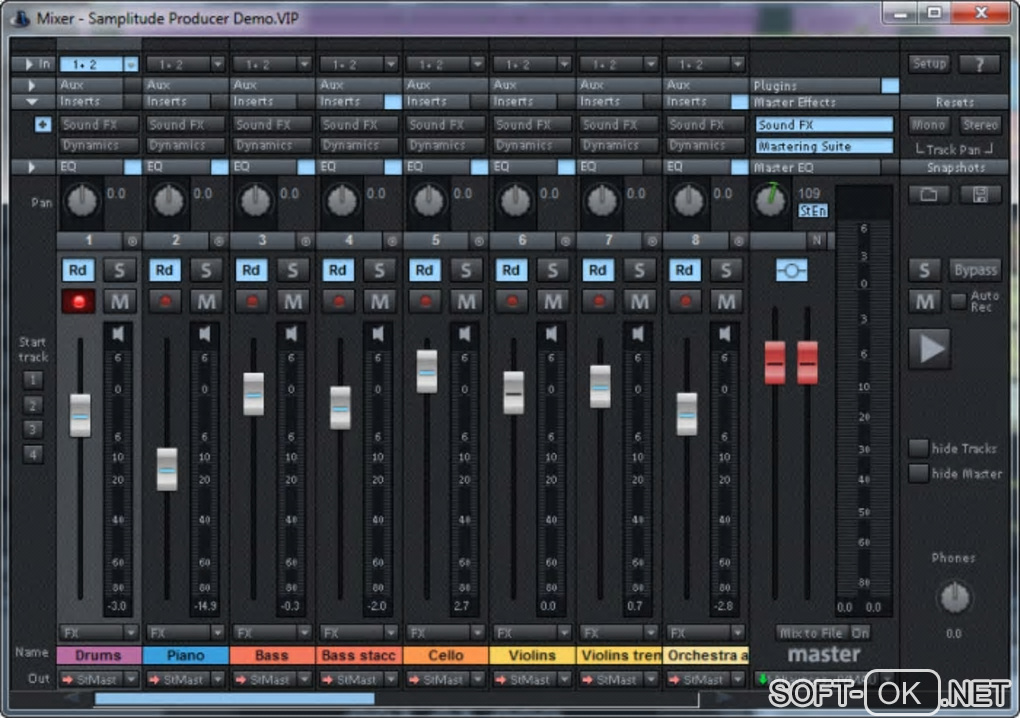Toggle master Plugins enable square
This screenshot has height=718, width=1020.
tap(890, 85)
